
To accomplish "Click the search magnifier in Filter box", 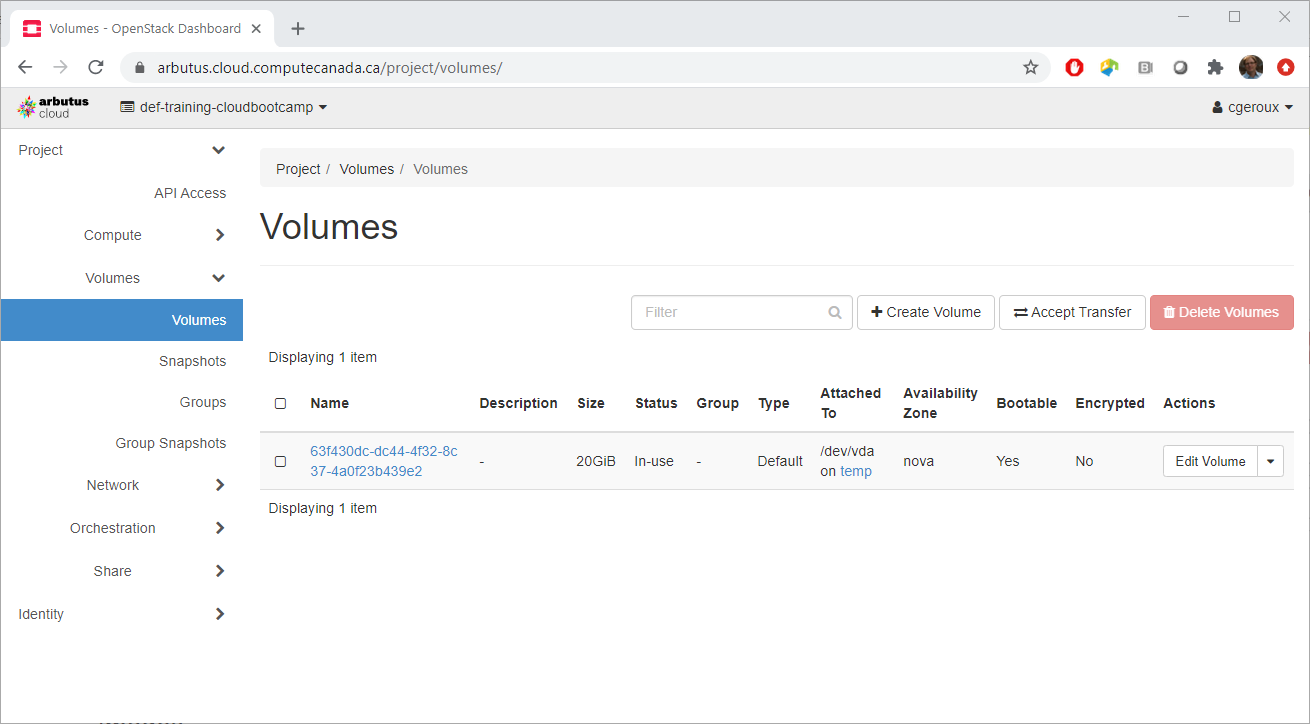I will [x=835, y=312].
